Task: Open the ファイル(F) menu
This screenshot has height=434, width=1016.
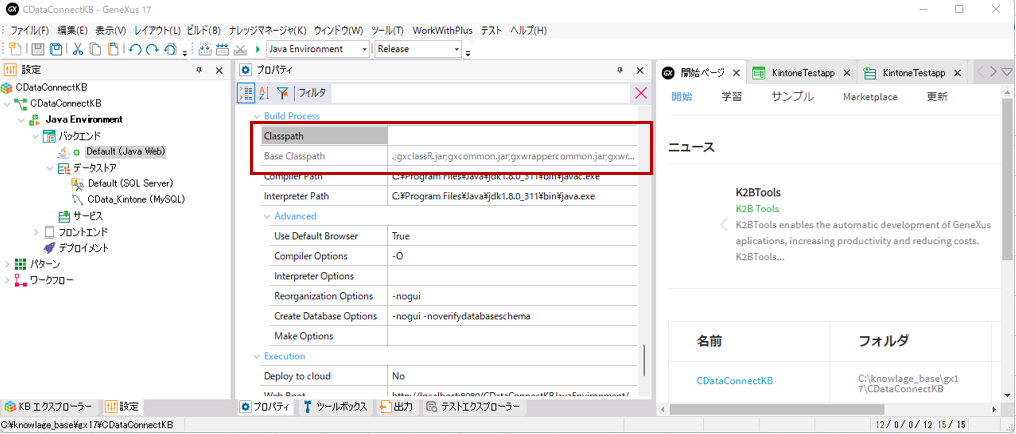Action: [x=30, y=30]
